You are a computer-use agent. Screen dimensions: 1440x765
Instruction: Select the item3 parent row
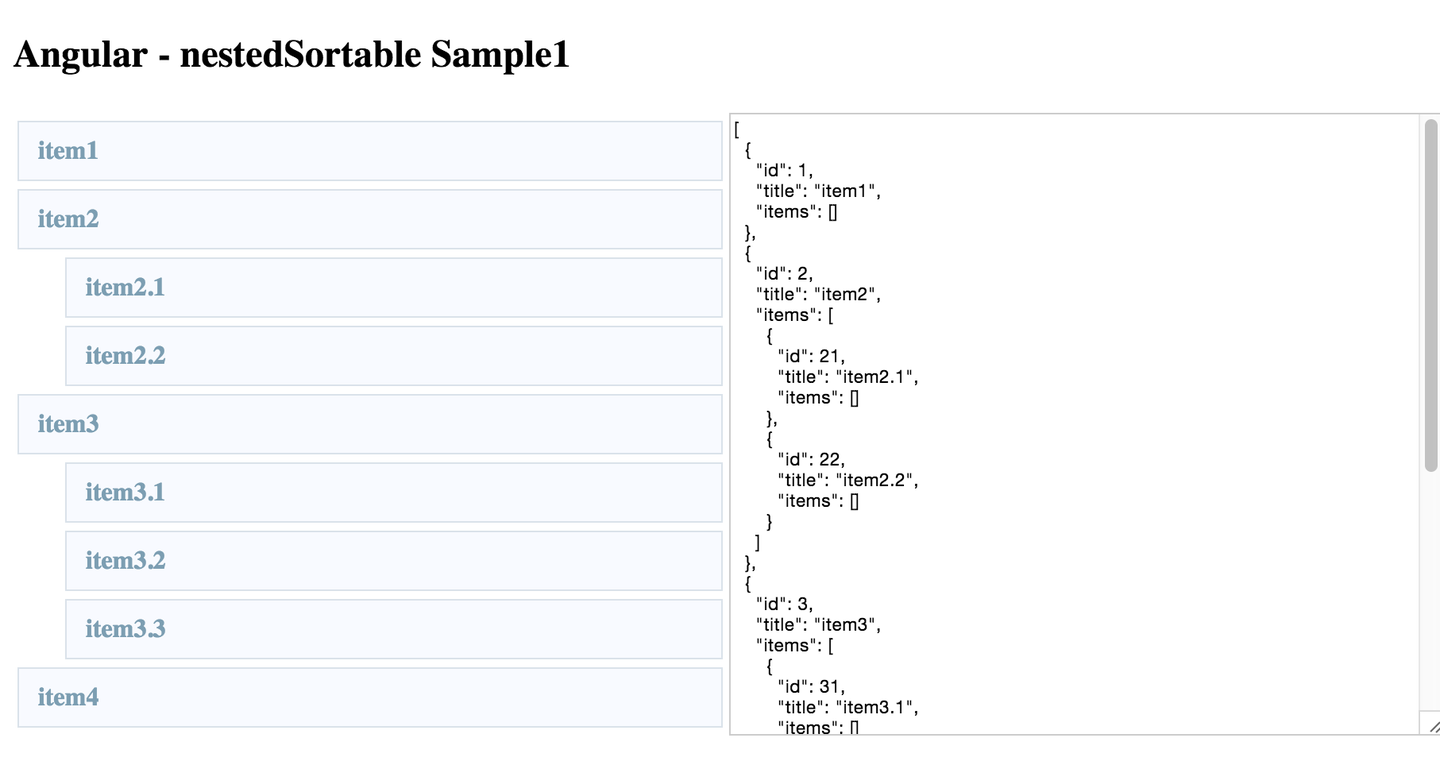369,424
